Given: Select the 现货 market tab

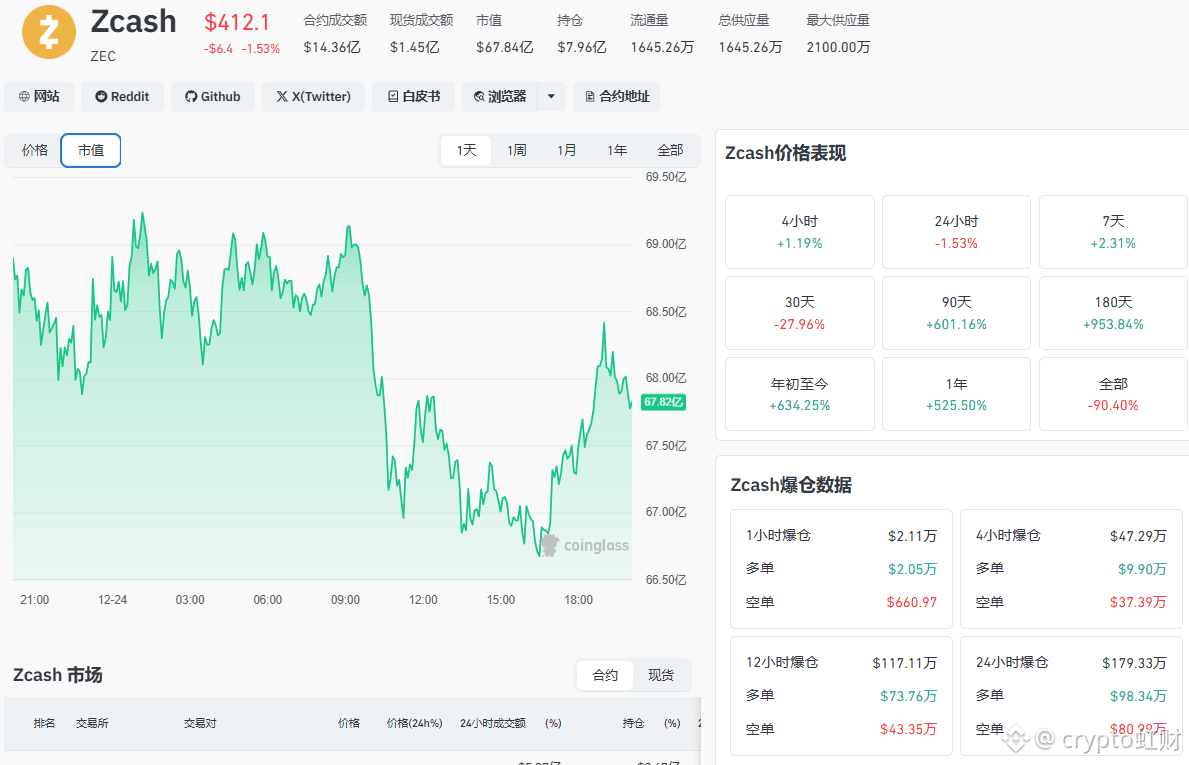Looking at the screenshot, I should pyautogui.click(x=660, y=675).
